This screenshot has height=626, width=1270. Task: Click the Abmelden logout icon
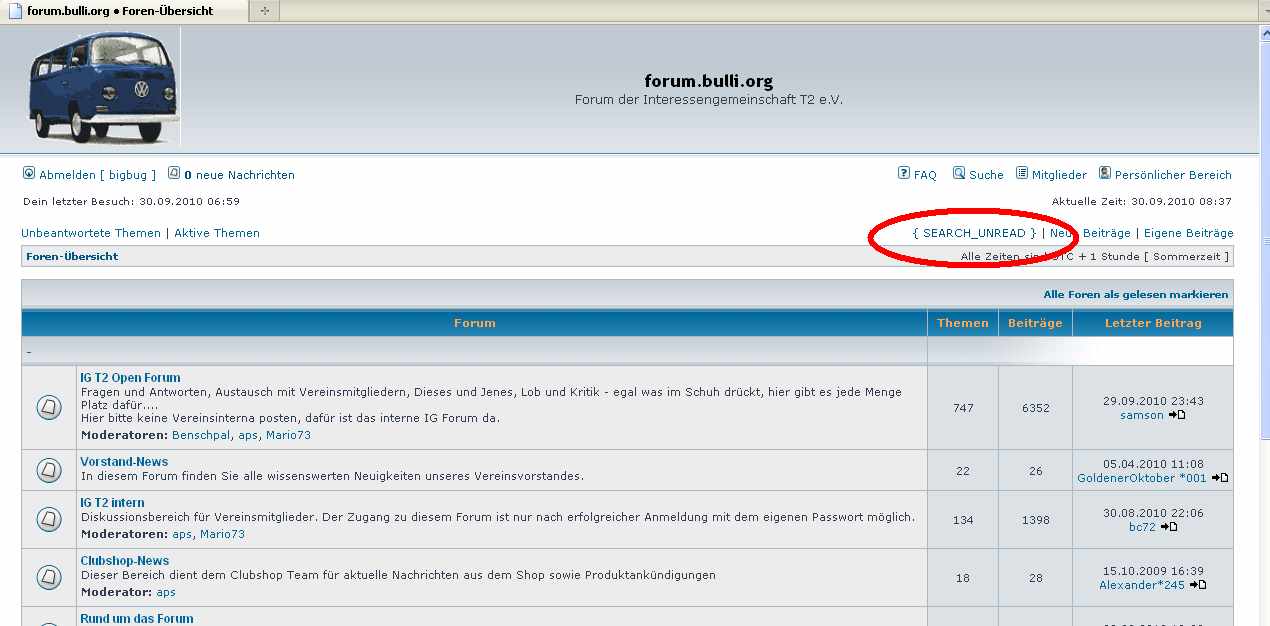(x=29, y=173)
